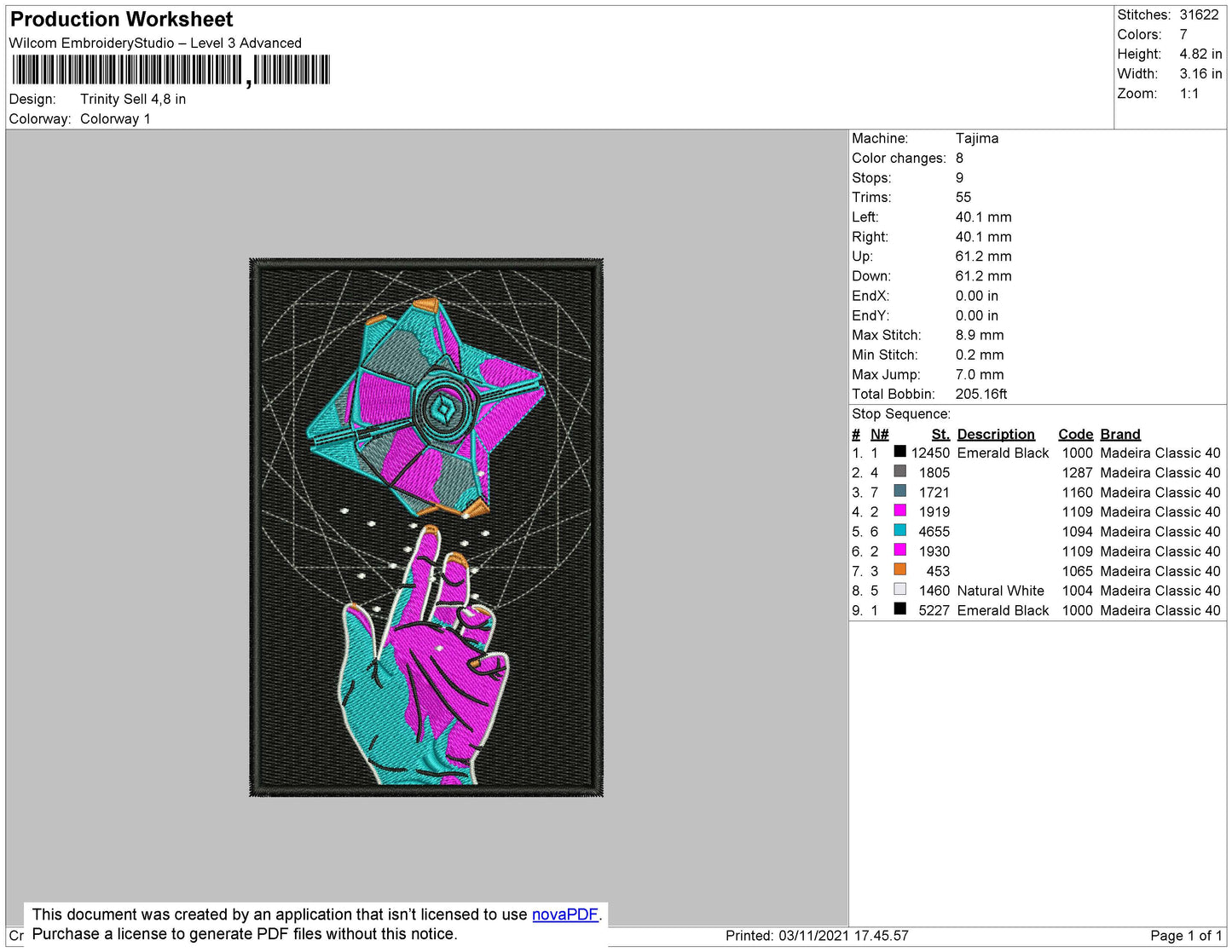The height and width of the screenshot is (952, 1232).
Task: Click the thread code "1160"
Action: [x=1078, y=492]
